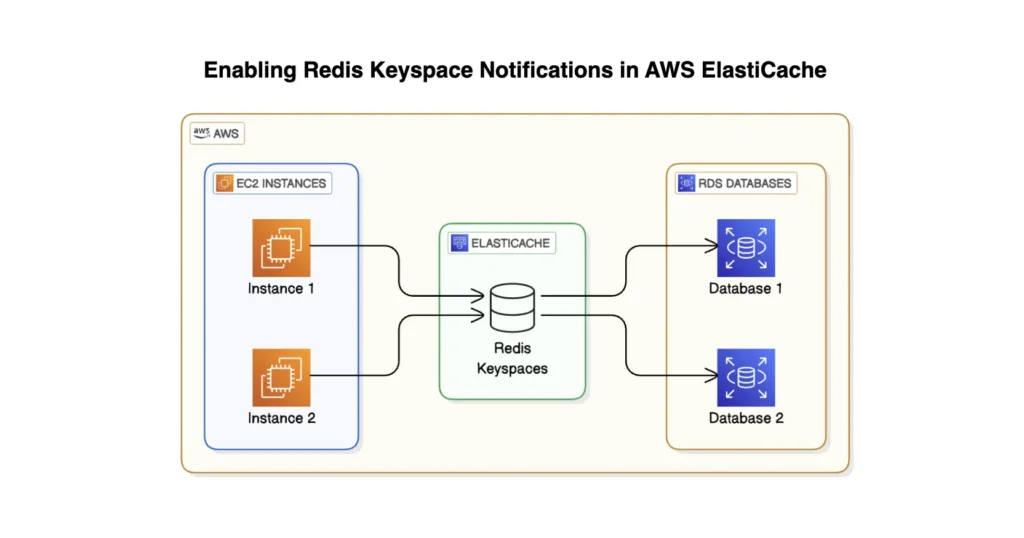The width and height of the screenshot is (1024, 538).
Task: Select the Database 1 RDS icon
Action: [746, 248]
